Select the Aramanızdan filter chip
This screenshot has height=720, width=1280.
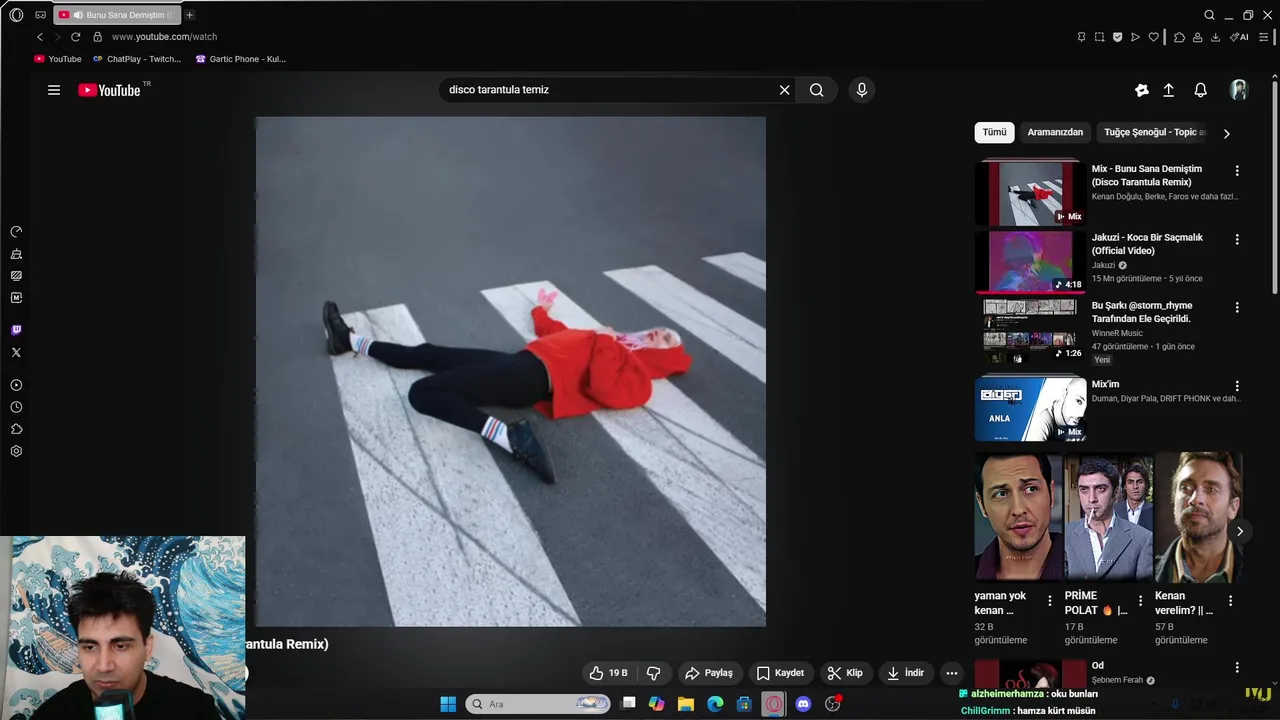point(1055,132)
